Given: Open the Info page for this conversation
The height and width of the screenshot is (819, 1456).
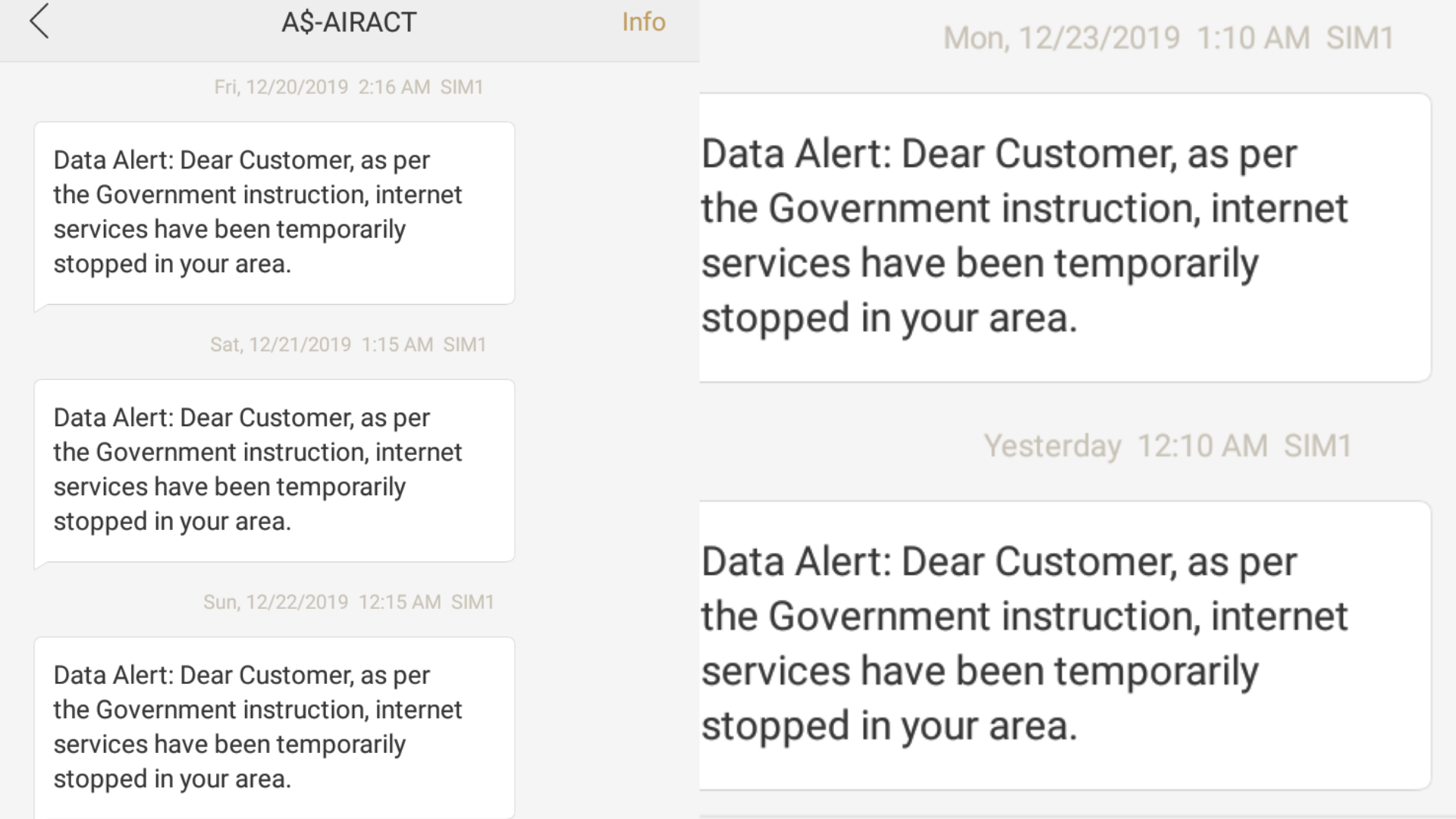Looking at the screenshot, I should pos(643,22).
